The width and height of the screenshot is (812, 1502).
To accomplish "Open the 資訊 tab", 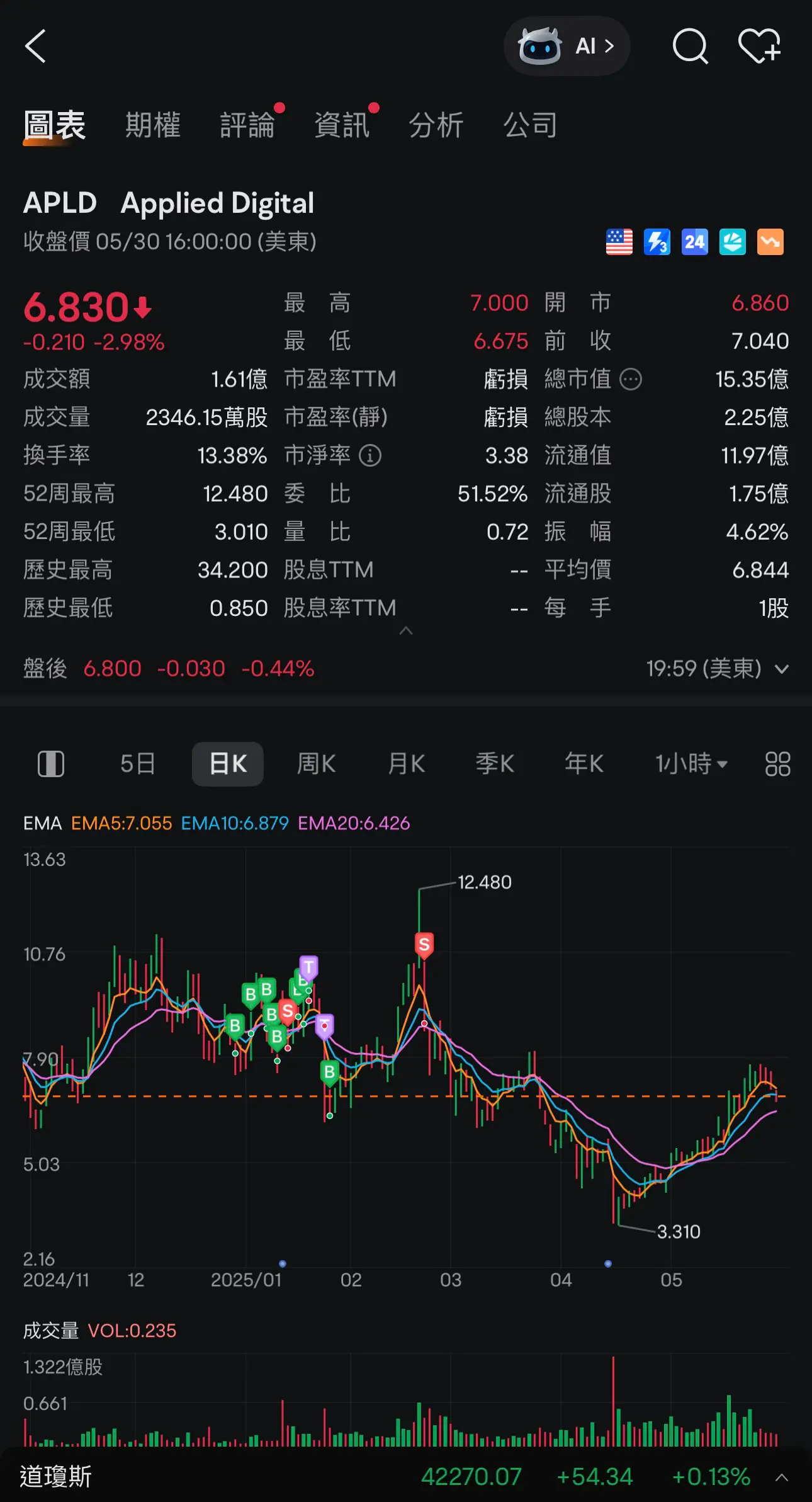I will click(342, 125).
